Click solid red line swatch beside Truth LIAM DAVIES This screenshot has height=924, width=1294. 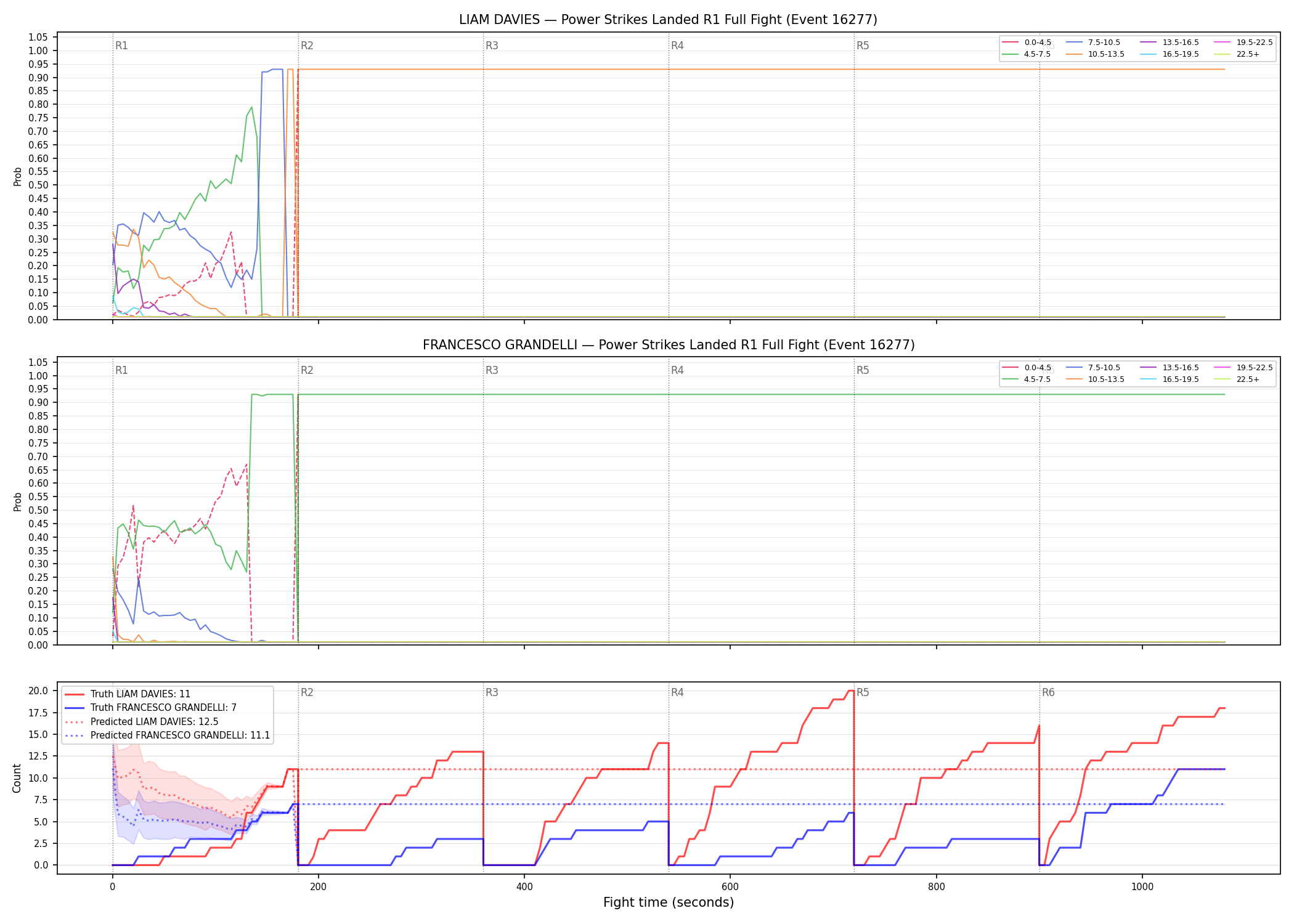coord(75,694)
